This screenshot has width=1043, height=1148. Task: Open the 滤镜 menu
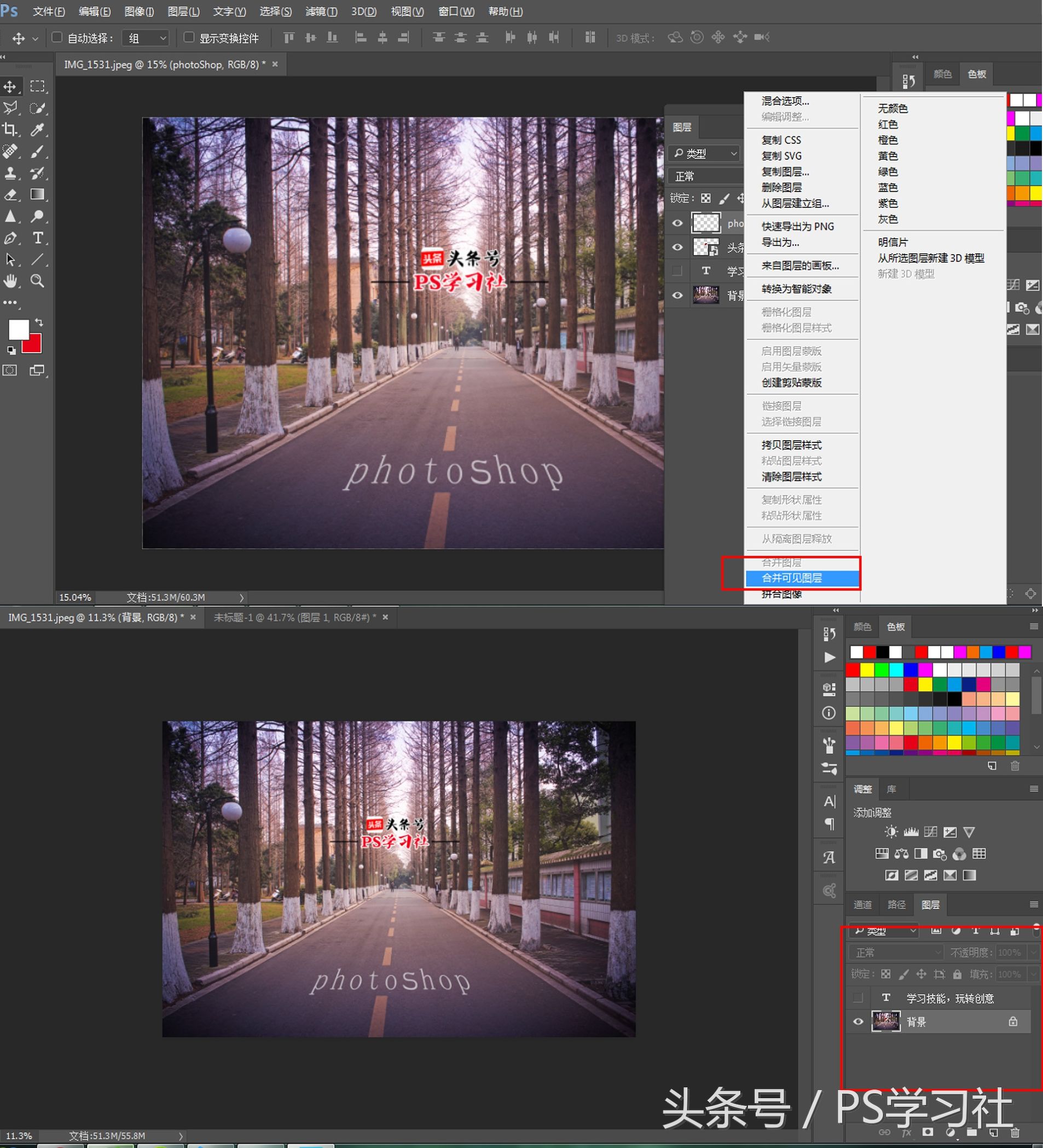click(321, 11)
